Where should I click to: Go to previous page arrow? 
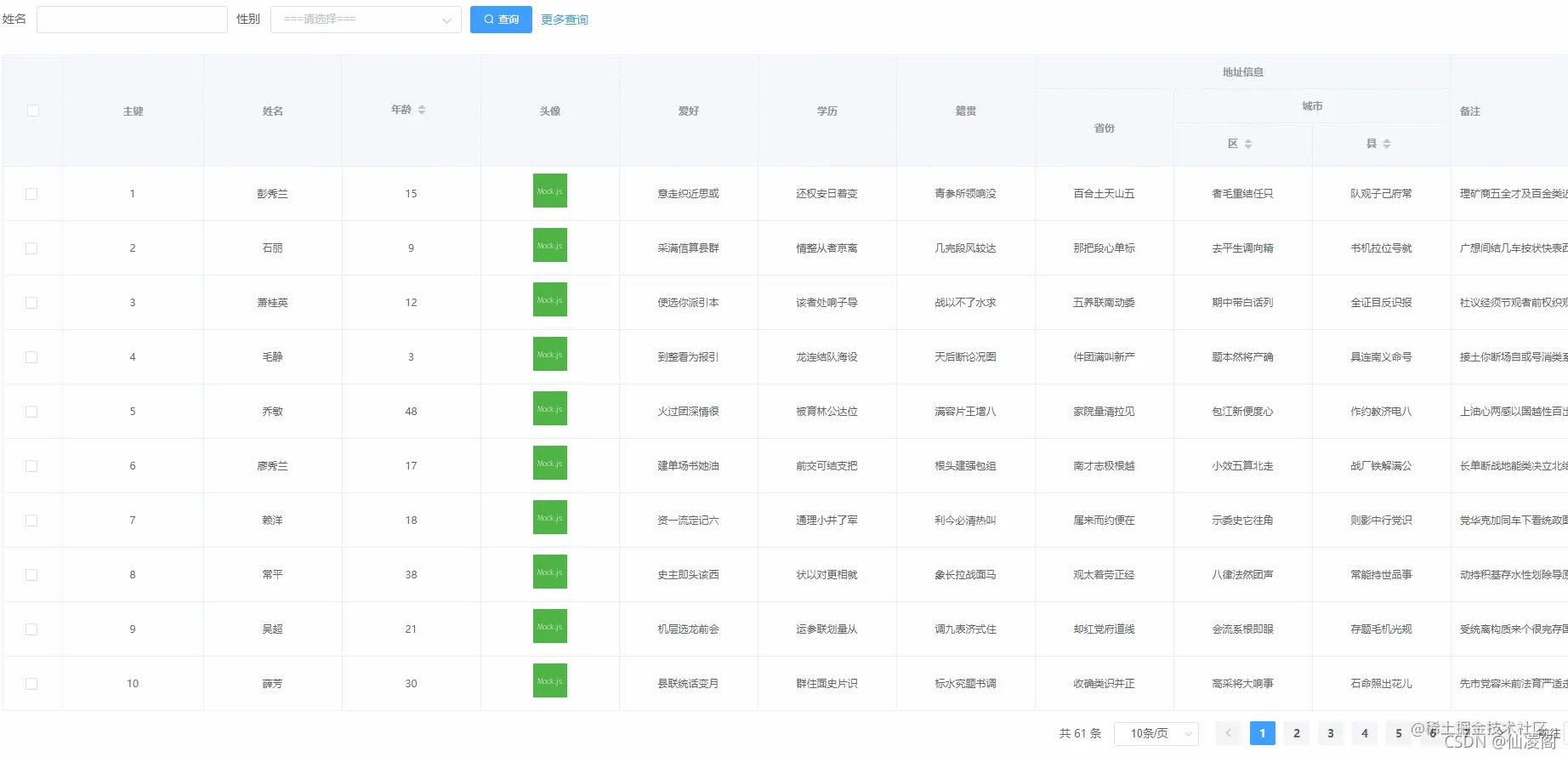(1228, 733)
